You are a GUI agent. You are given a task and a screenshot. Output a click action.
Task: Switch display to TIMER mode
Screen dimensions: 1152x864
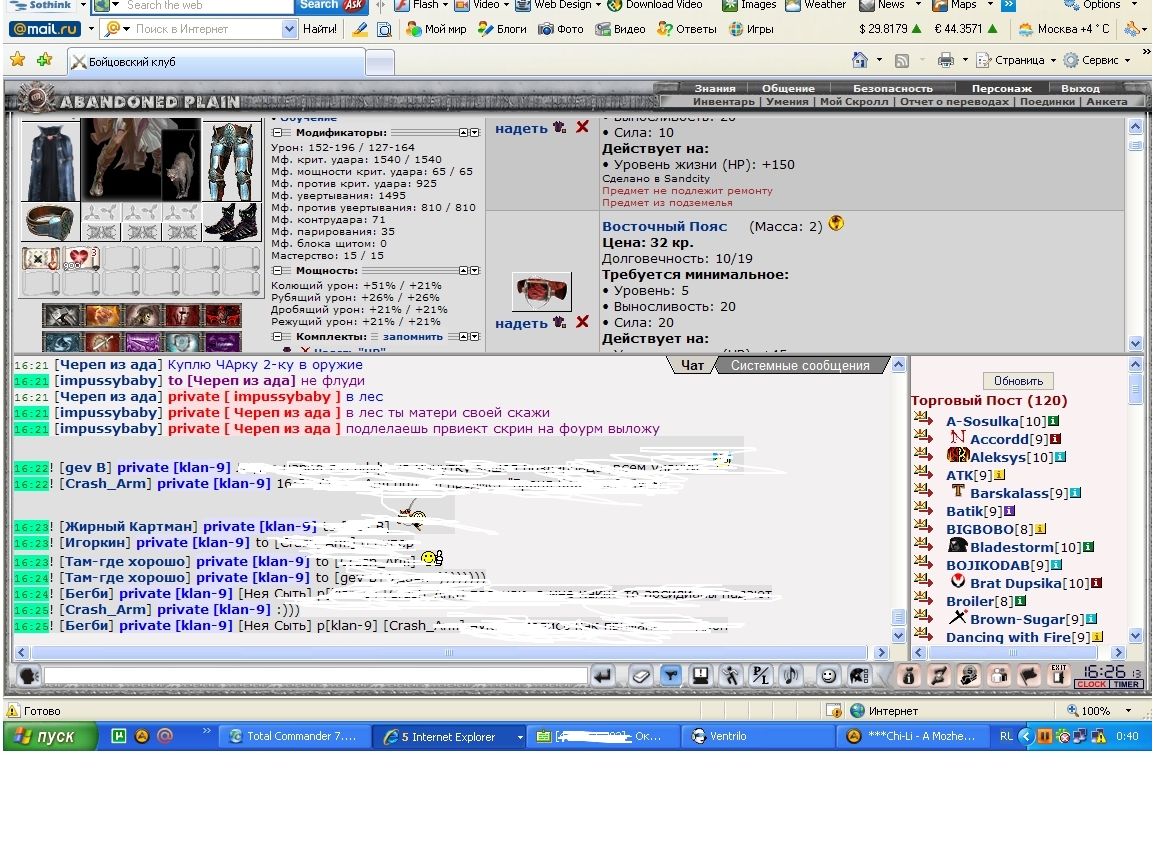coord(1126,684)
